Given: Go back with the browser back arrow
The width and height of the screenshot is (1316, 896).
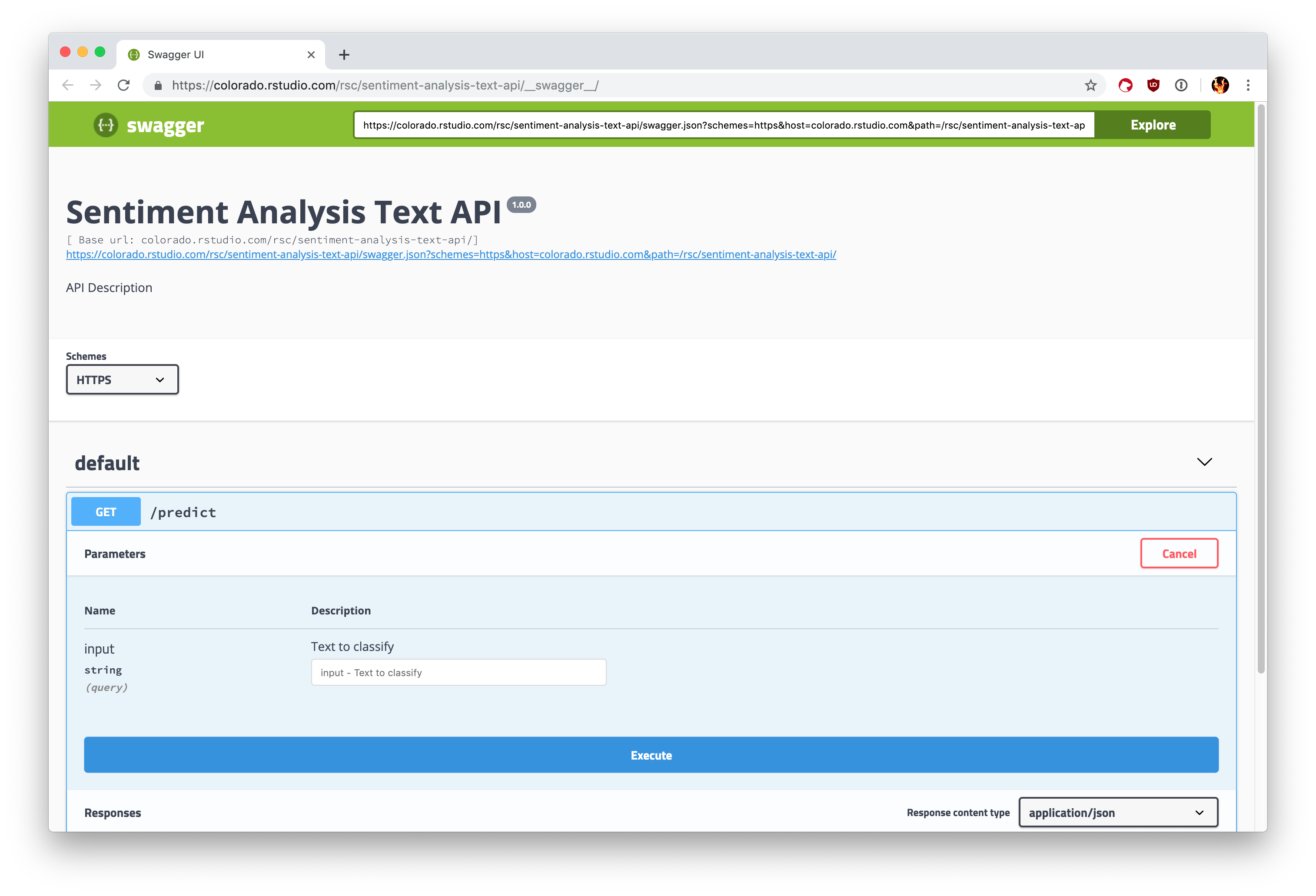Looking at the screenshot, I should 68,85.
